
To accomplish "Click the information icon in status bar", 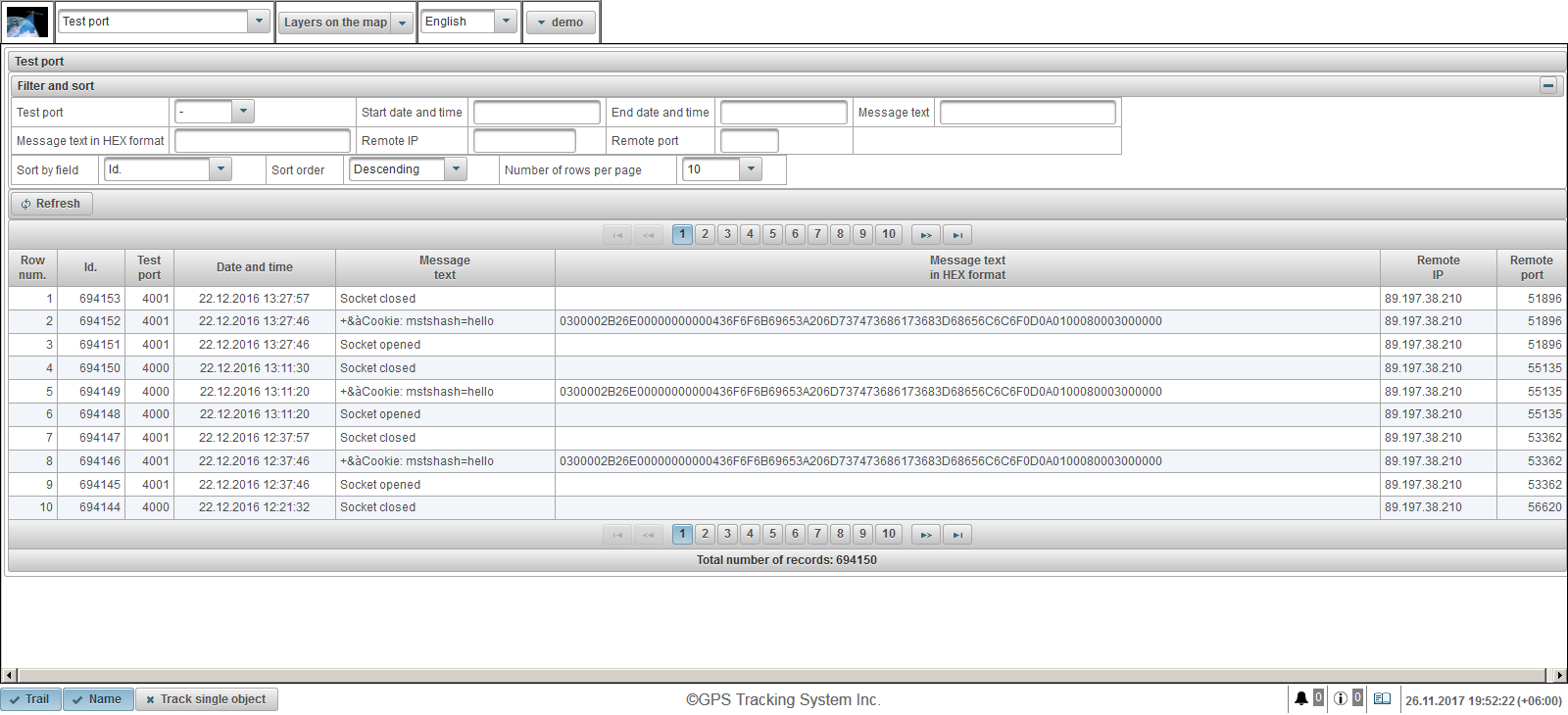I will click(x=1340, y=698).
